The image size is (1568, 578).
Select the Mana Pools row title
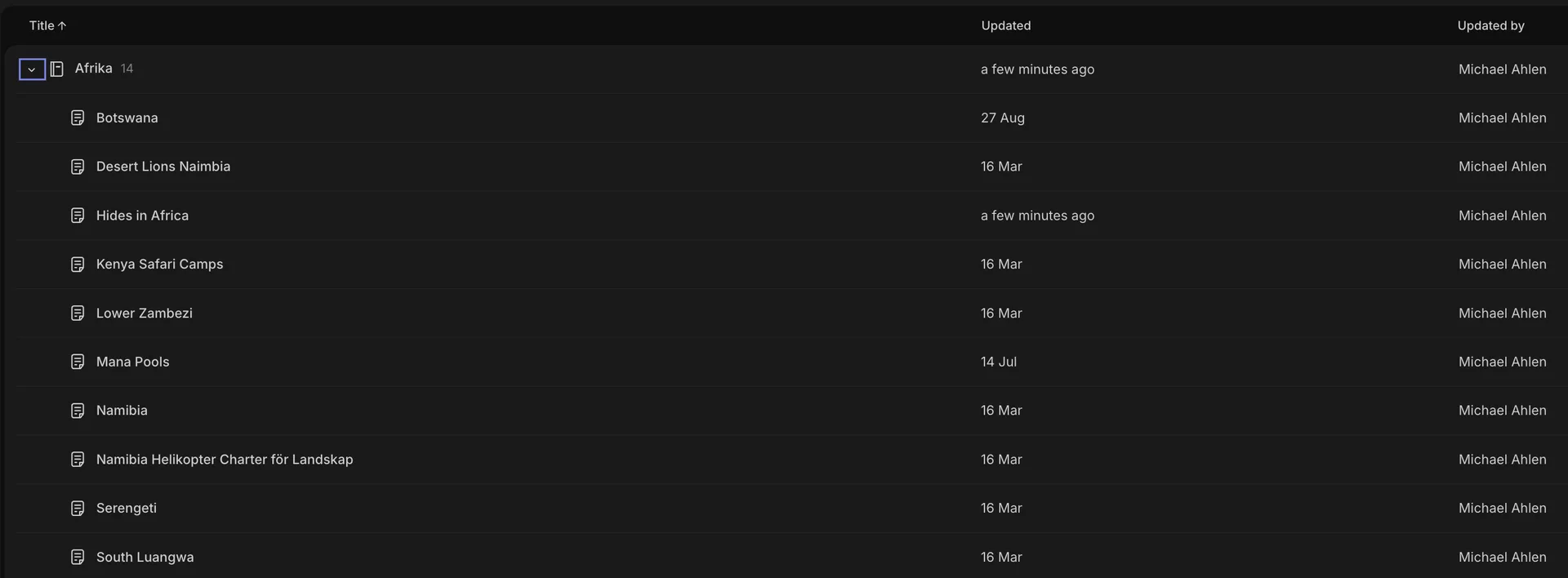pos(133,362)
